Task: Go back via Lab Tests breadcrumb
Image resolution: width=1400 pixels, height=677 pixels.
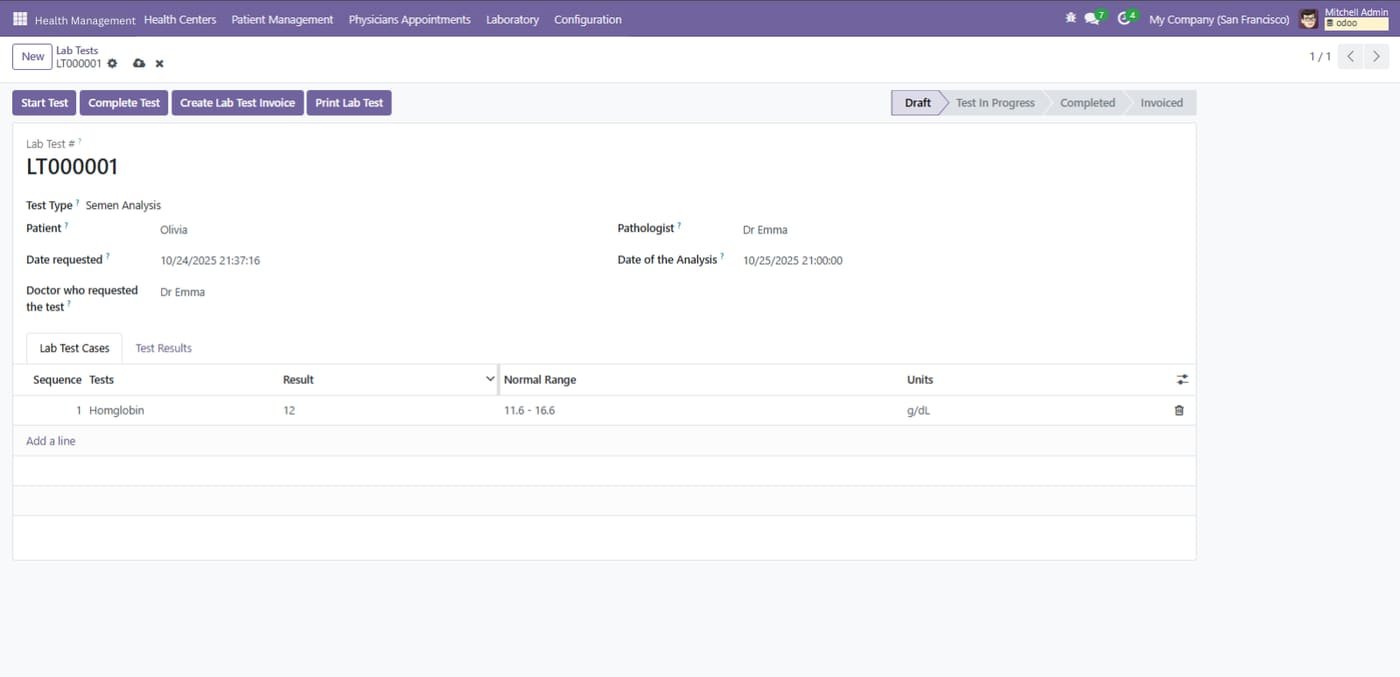Action: point(77,50)
